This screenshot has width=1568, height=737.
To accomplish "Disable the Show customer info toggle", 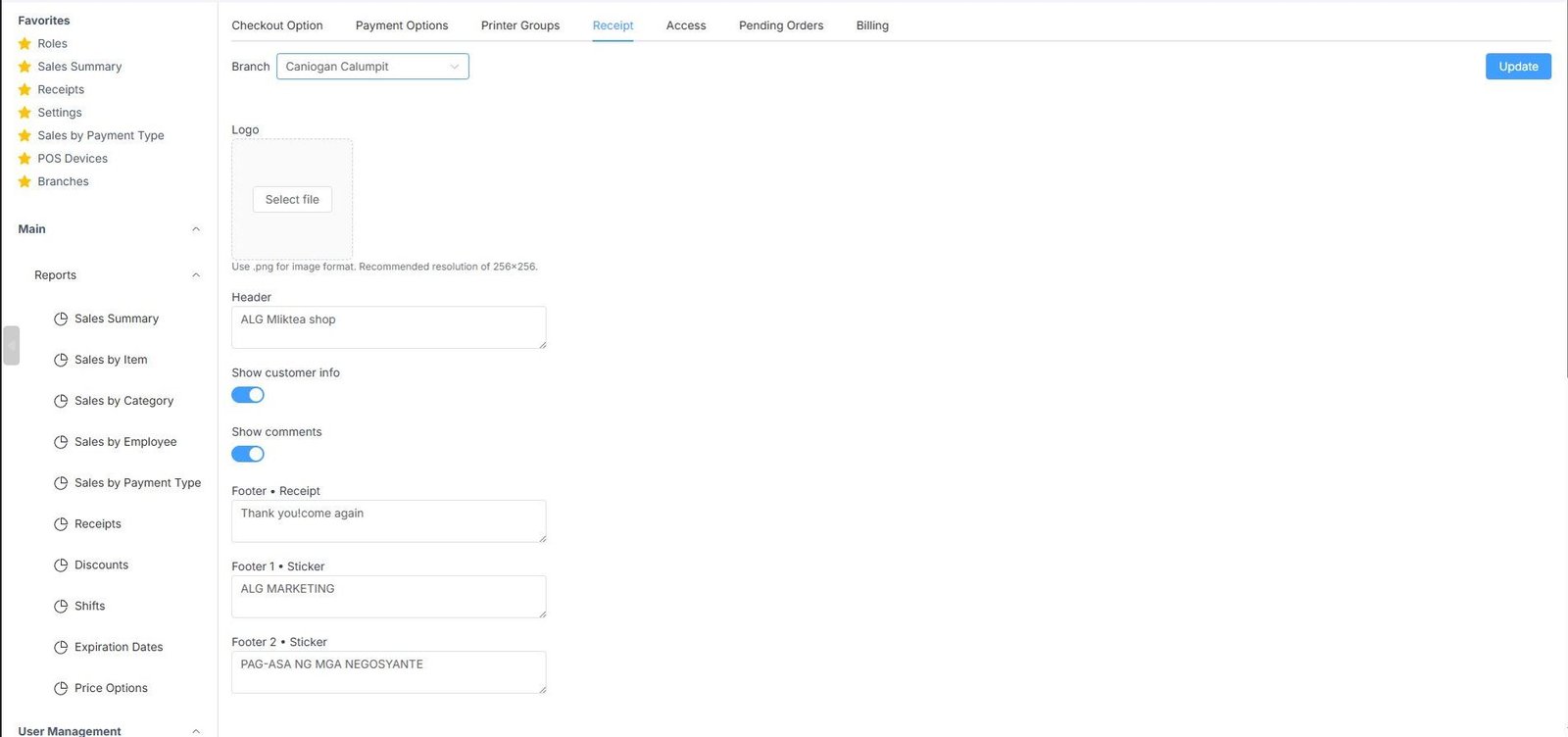I will [x=248, y=395].
